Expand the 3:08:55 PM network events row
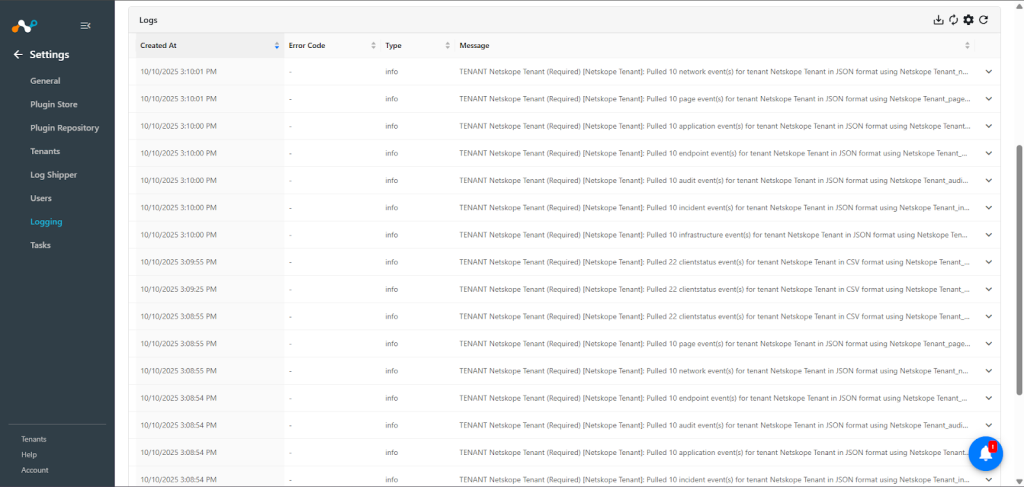 click(989, 371)
